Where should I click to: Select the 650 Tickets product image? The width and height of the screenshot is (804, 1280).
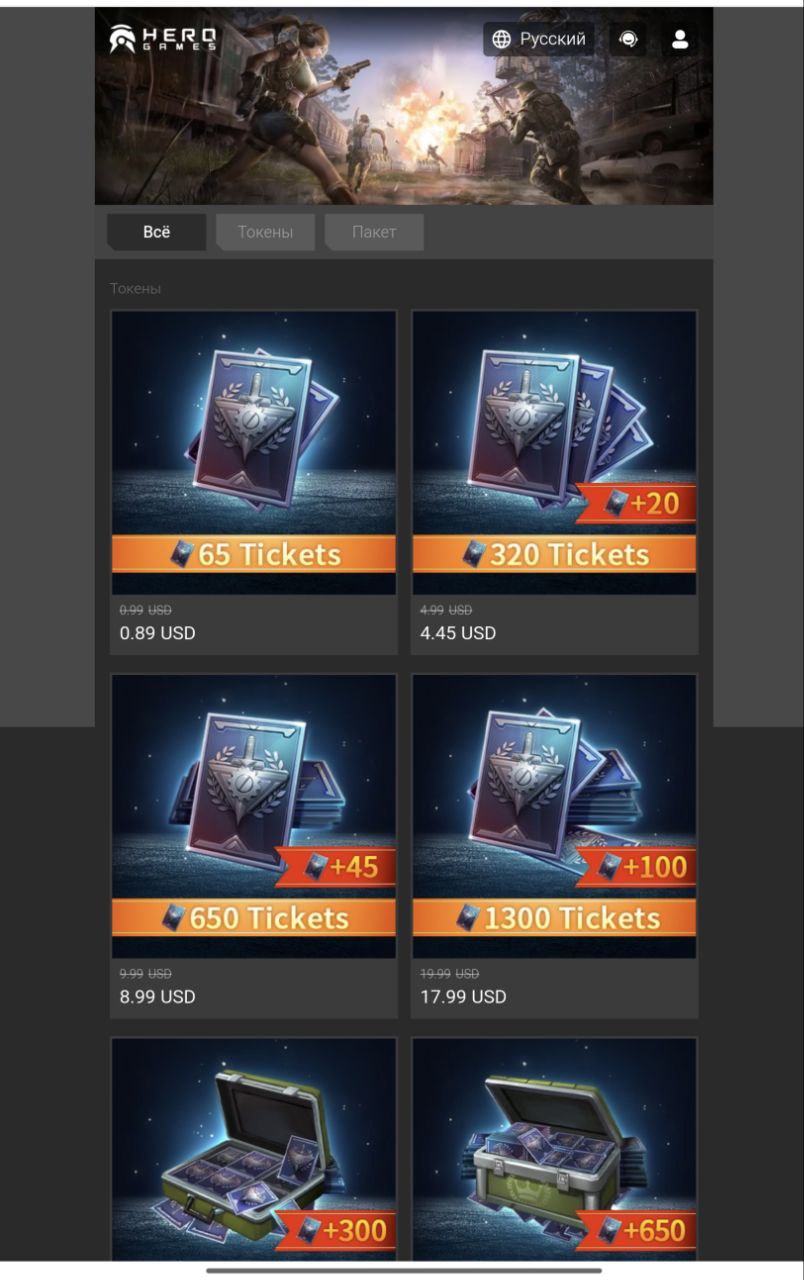(254, 816)
